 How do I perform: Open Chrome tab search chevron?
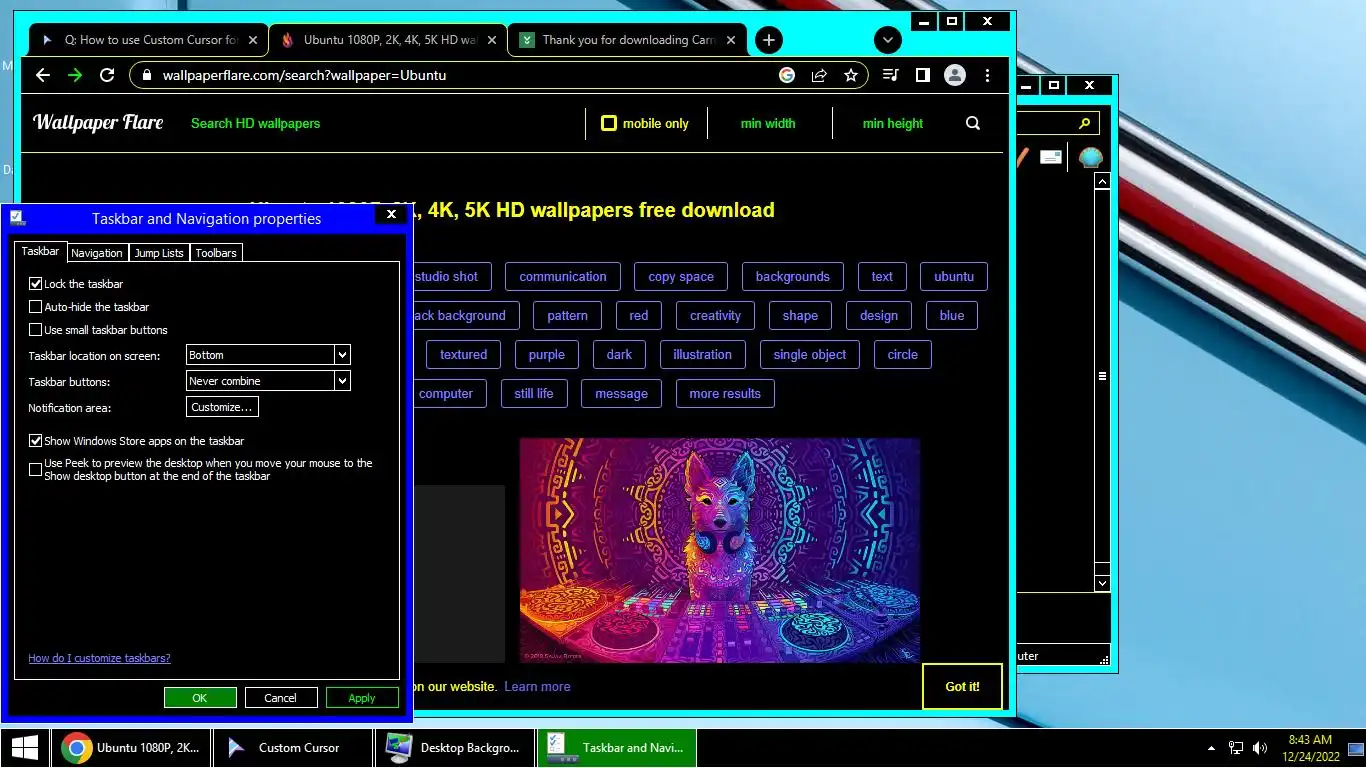pyautogui.click(x=888, y=40)
